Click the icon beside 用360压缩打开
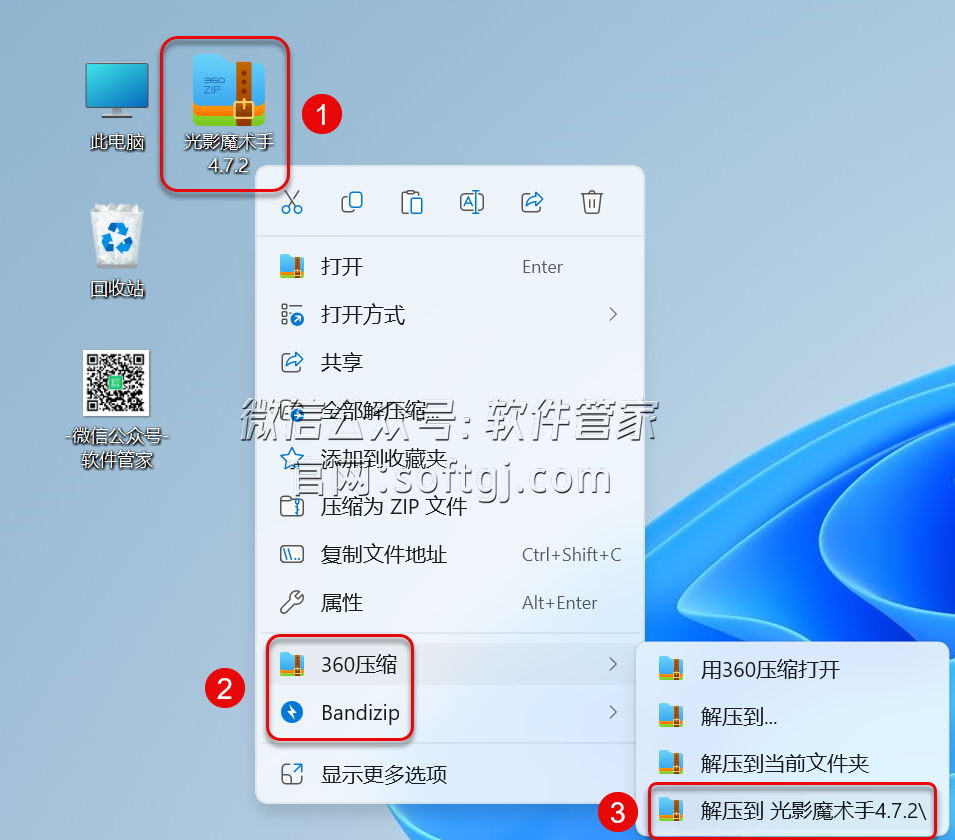Image resolution: width=955 pixels, height=840 pixels. (671, 669)
